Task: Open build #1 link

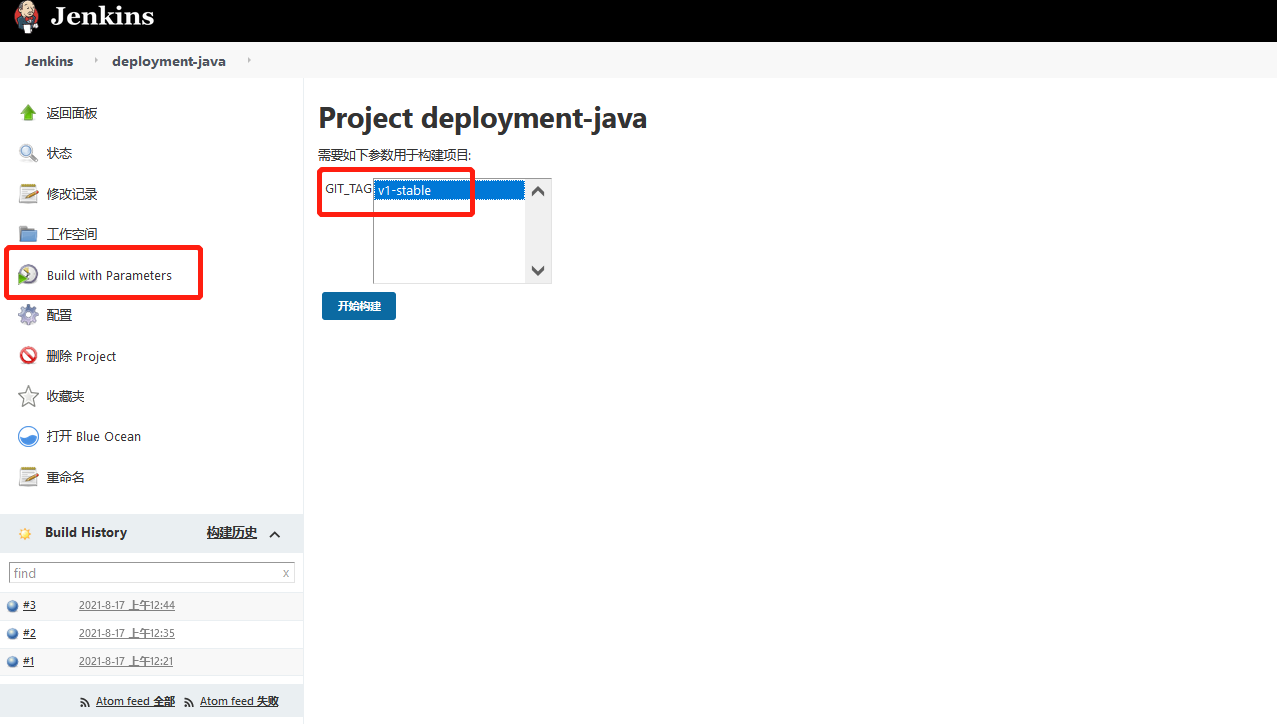Action: coord(28,661)
